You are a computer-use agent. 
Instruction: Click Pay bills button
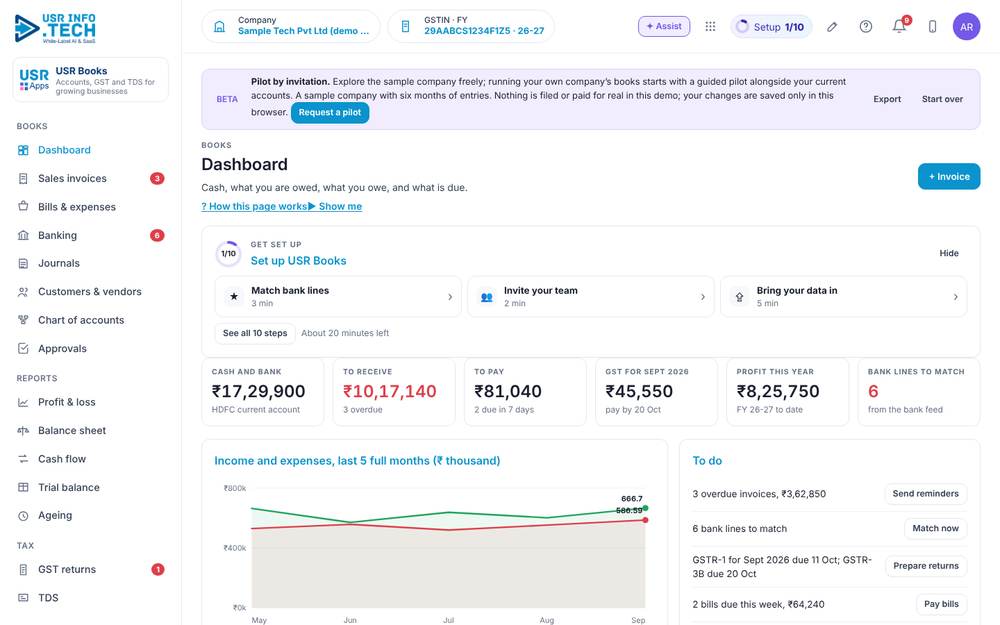[x=941, y=604]
